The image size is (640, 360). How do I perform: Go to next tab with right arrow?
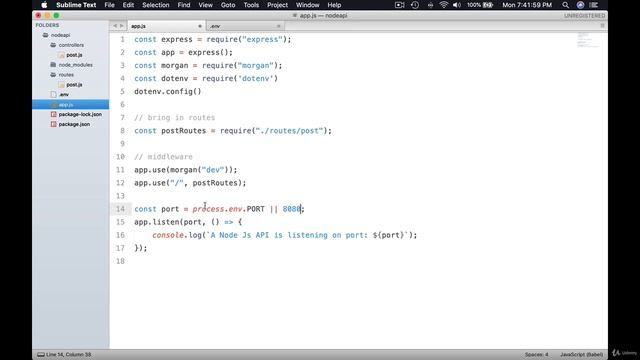(122, 26)
